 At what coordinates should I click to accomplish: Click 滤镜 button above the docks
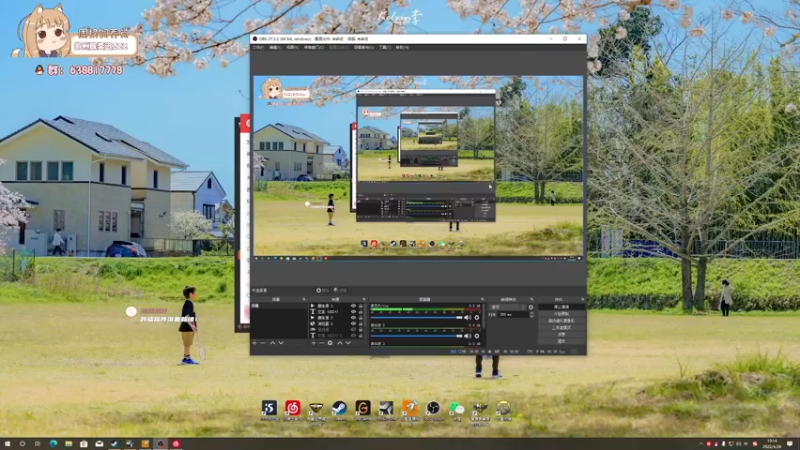tap(340, 290)
